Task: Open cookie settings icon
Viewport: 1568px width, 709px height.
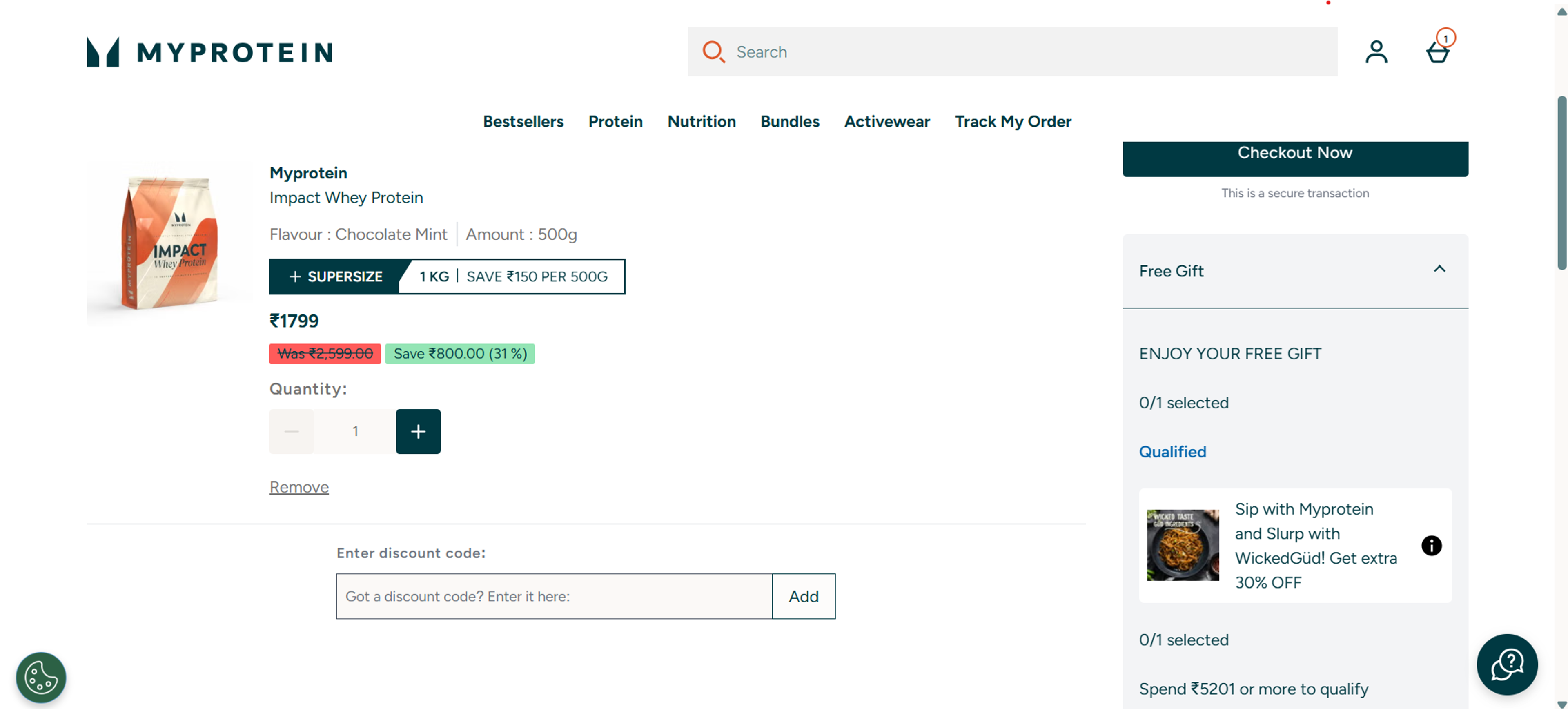Action: 41,677
